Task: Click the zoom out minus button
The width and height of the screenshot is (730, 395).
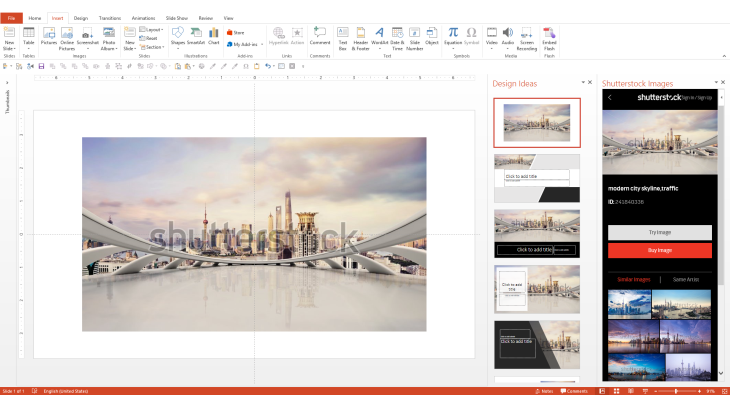Action: 656,391
